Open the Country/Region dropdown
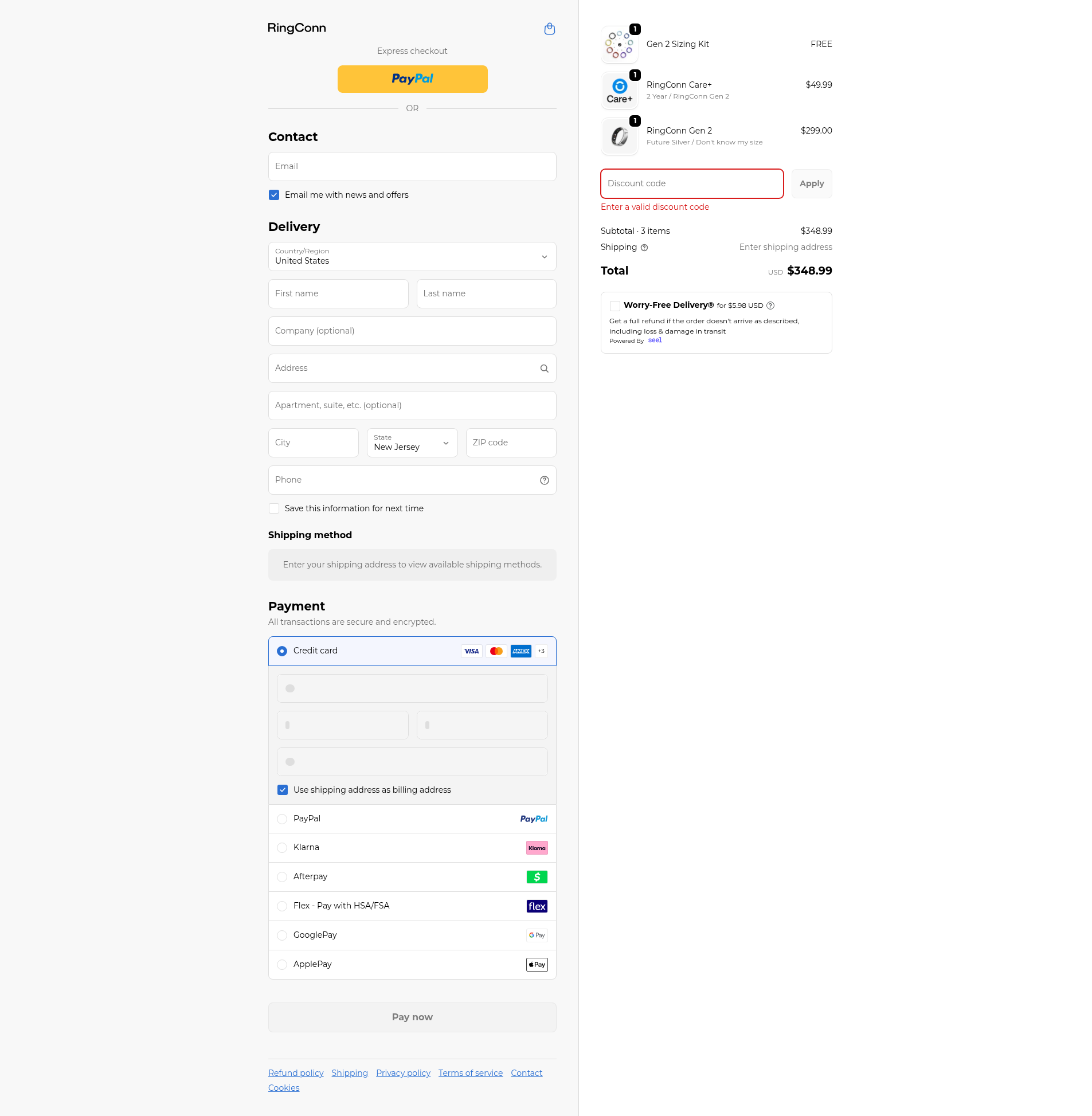Image resolution: width=1092 pixels, height=1116 pixels. click(412, 256)
